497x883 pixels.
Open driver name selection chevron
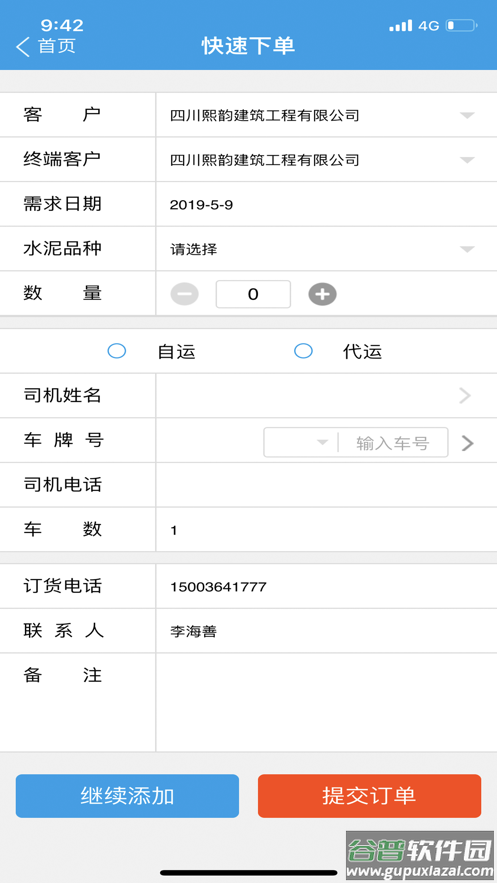pos(465,396)
